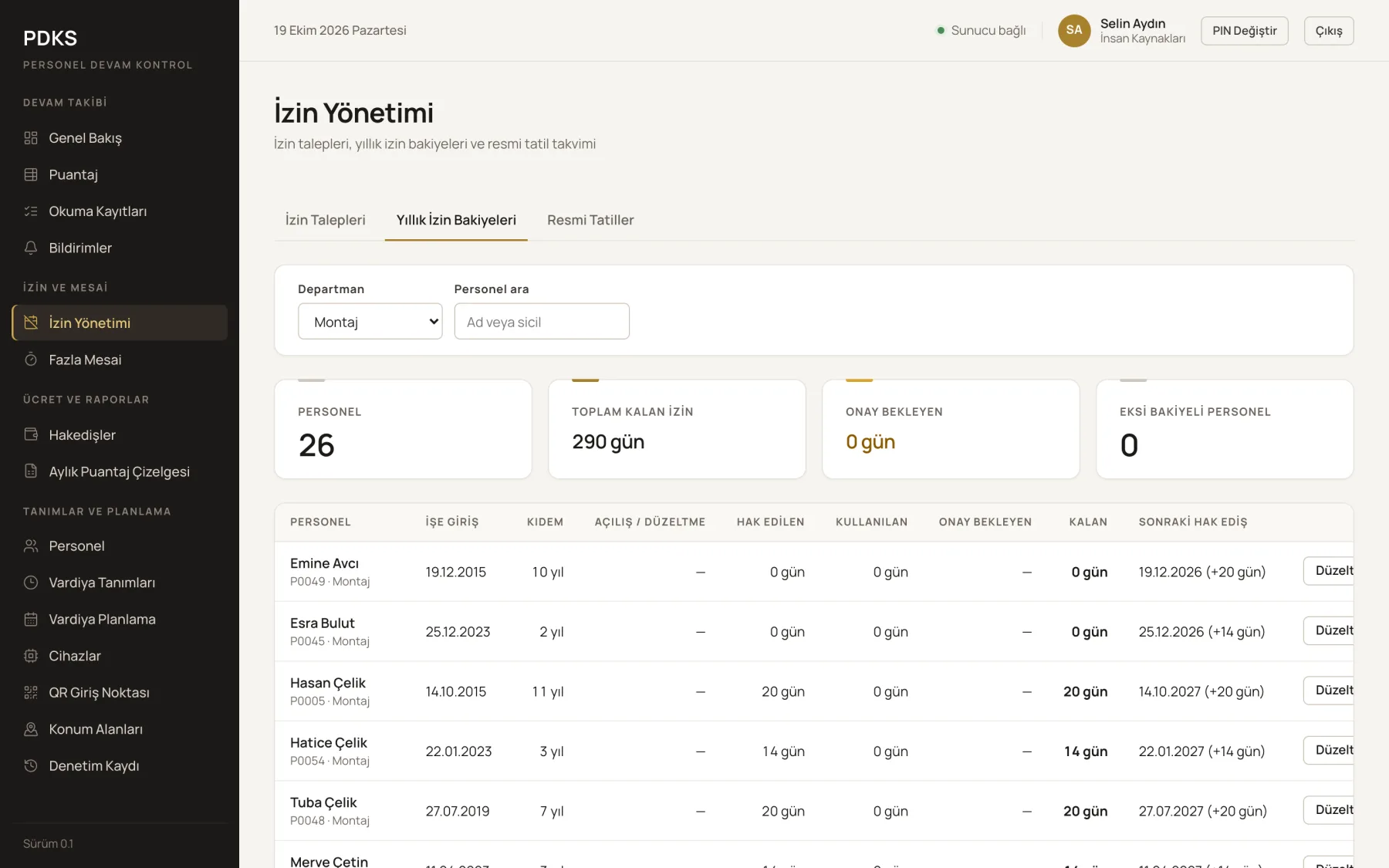Screen dimensions: 1389x868
Task: Open the Departman dropdown showing Montaj
Action: pos(370,322)
